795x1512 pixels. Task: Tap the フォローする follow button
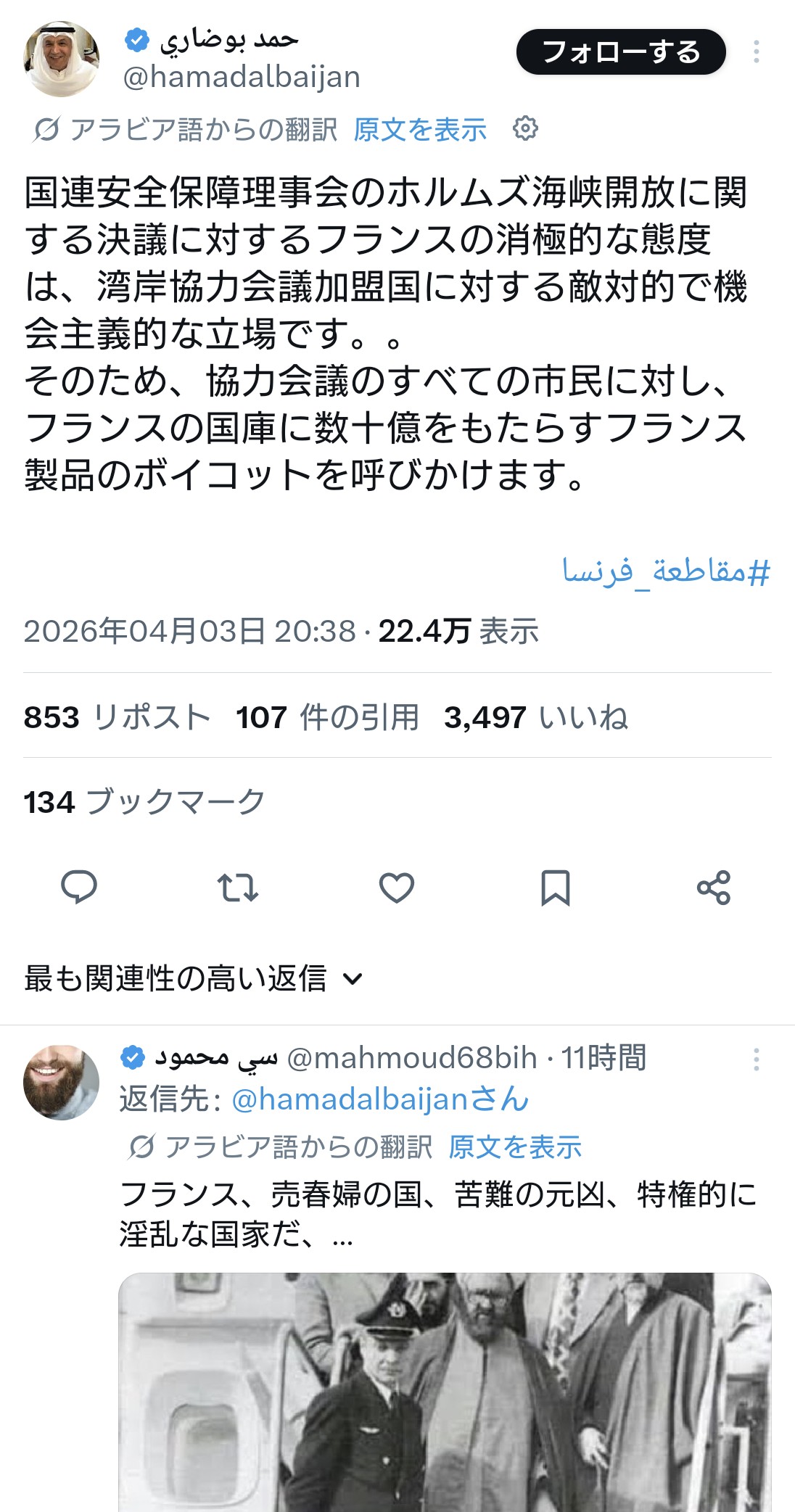click(621, 51)
